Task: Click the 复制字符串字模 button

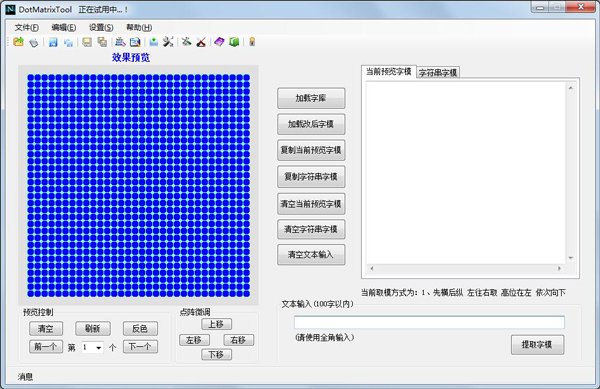Action: pos(311,177)
